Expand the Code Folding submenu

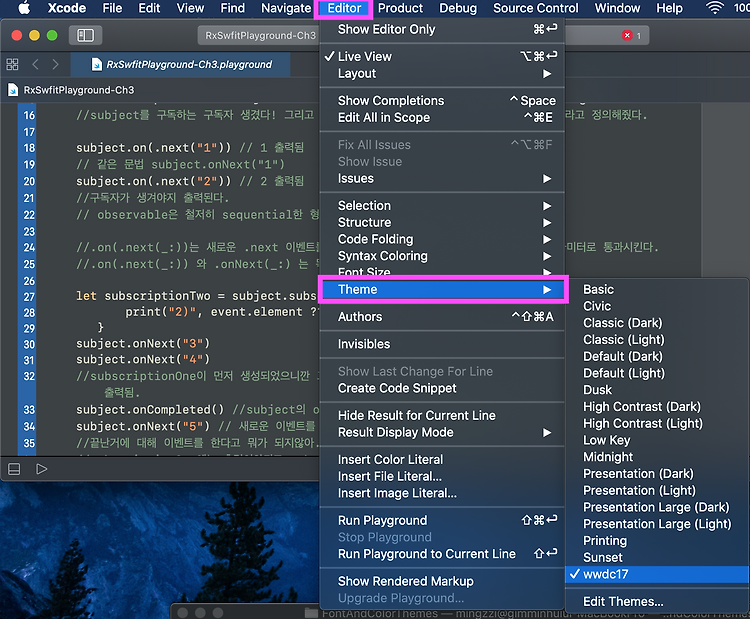(x=441, y=239)
